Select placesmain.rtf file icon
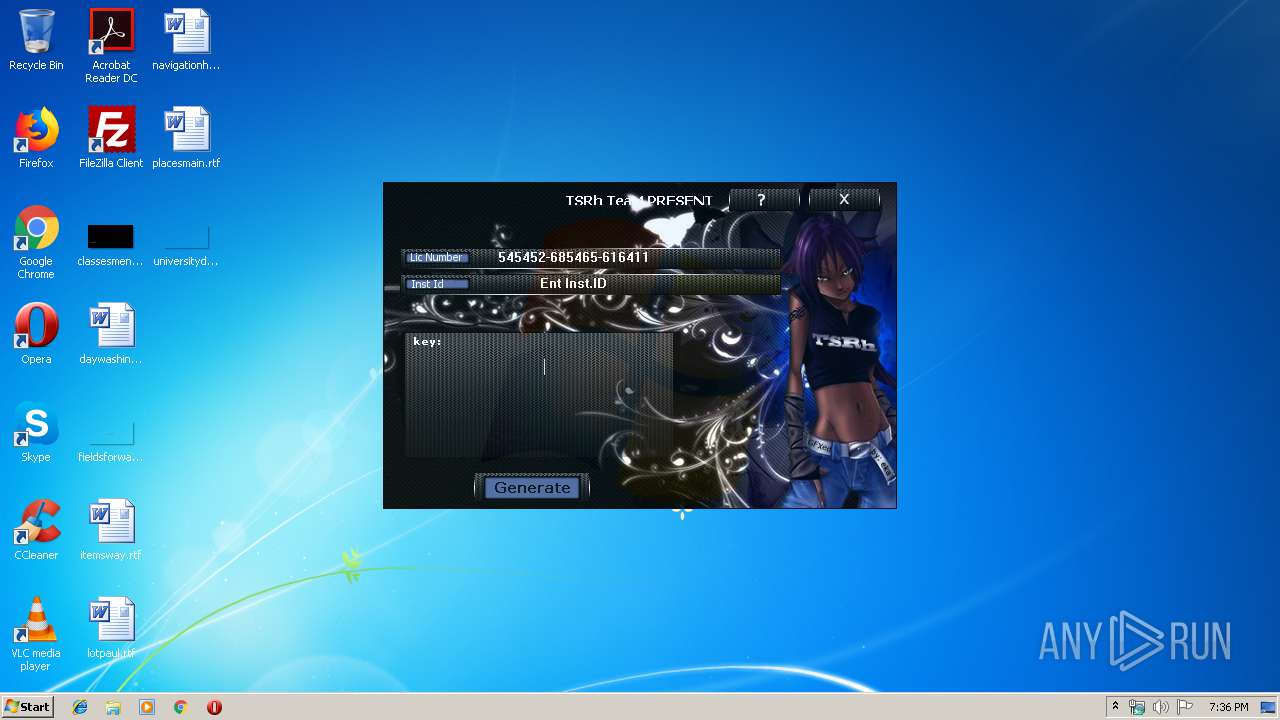 coord(186,138)
